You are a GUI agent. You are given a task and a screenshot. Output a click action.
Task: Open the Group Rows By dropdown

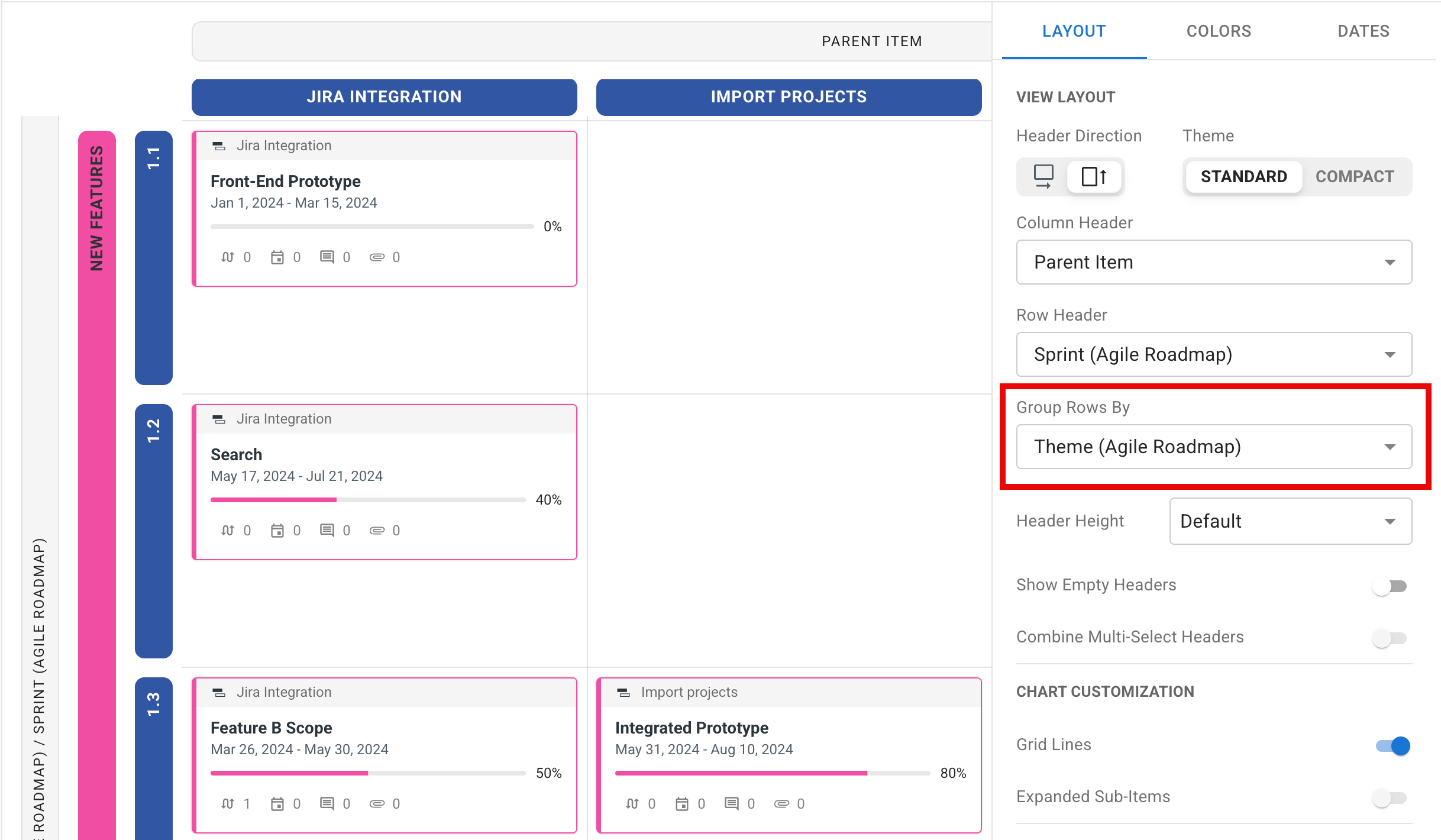[x=1214, y=447]
